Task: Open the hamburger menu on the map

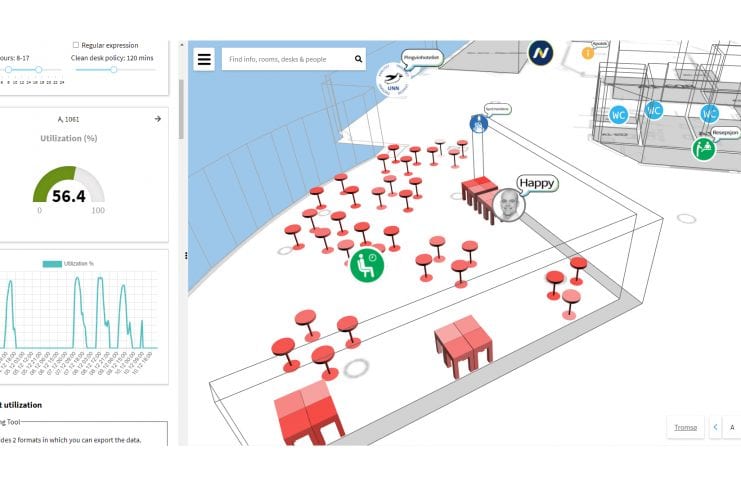Action: coord(204,59)
